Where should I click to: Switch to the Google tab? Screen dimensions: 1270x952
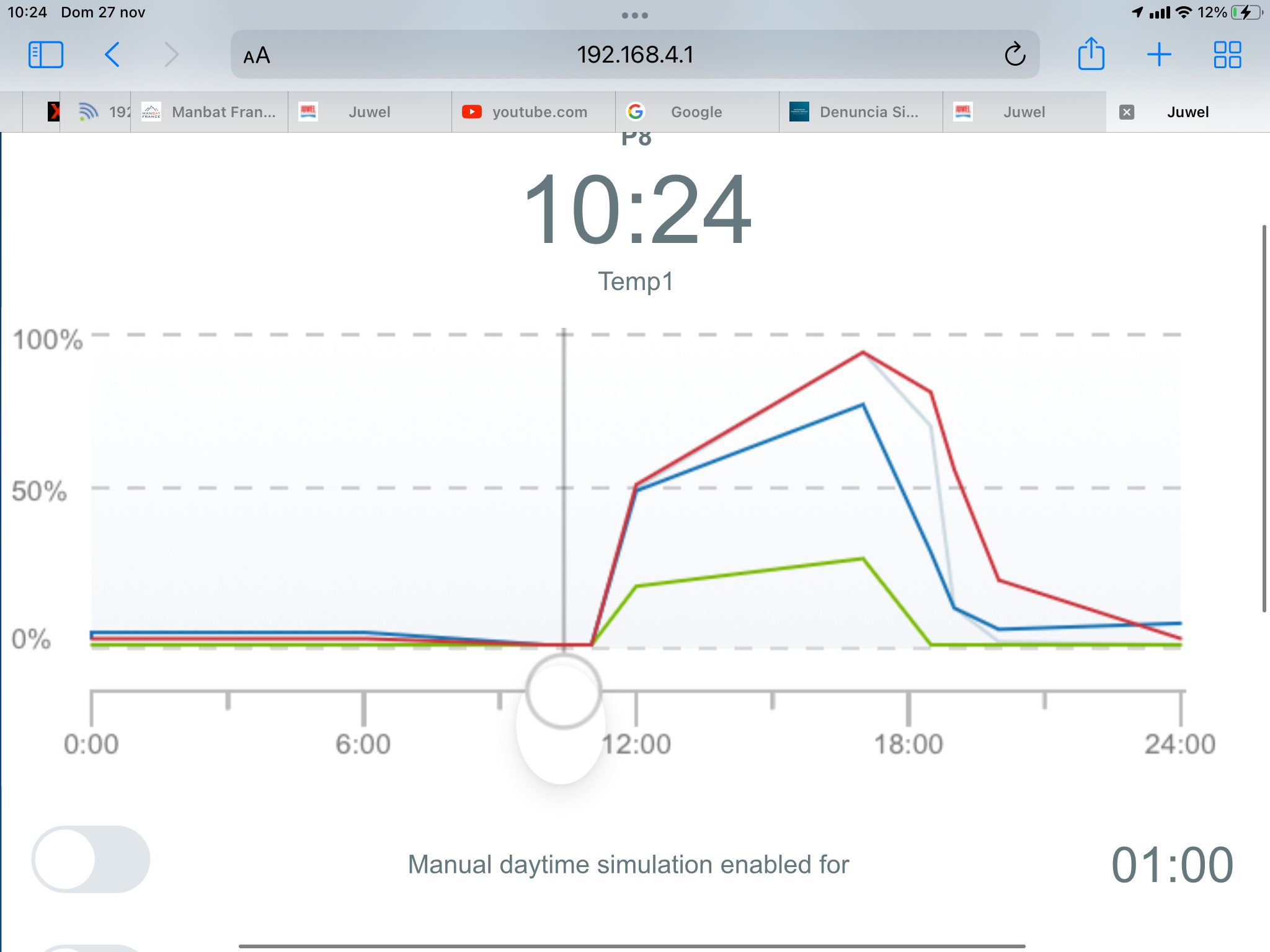click(x=696, y=112)
